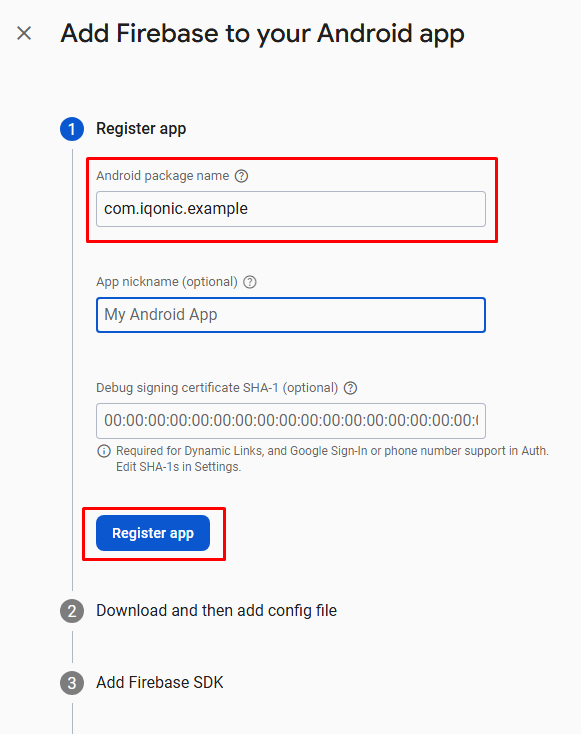Click the Debug signing certificate SHA-1 label
Screen dimensions: 581x734
coord(217,388)
